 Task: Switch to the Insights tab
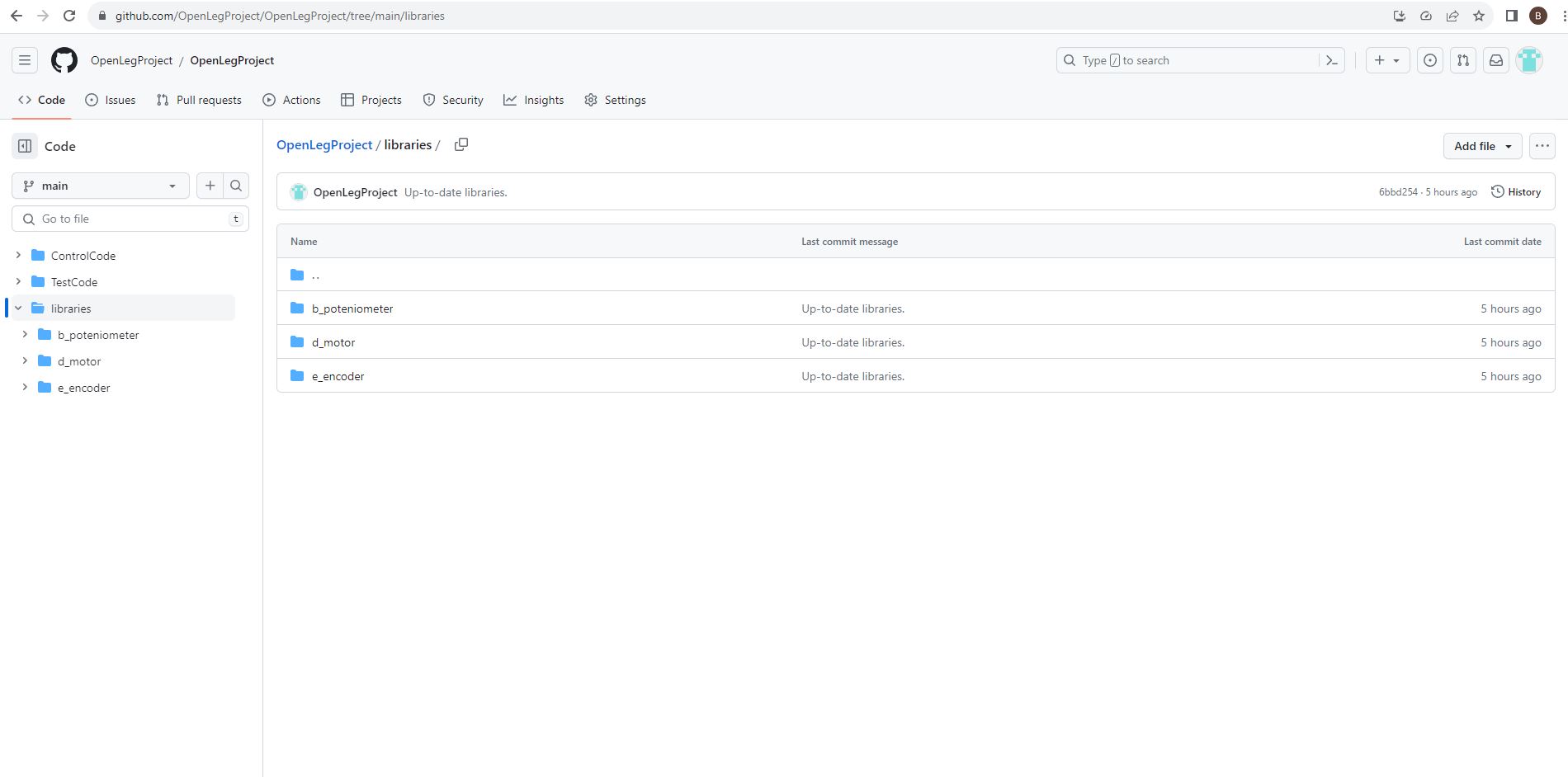click(x=533, y=100)
